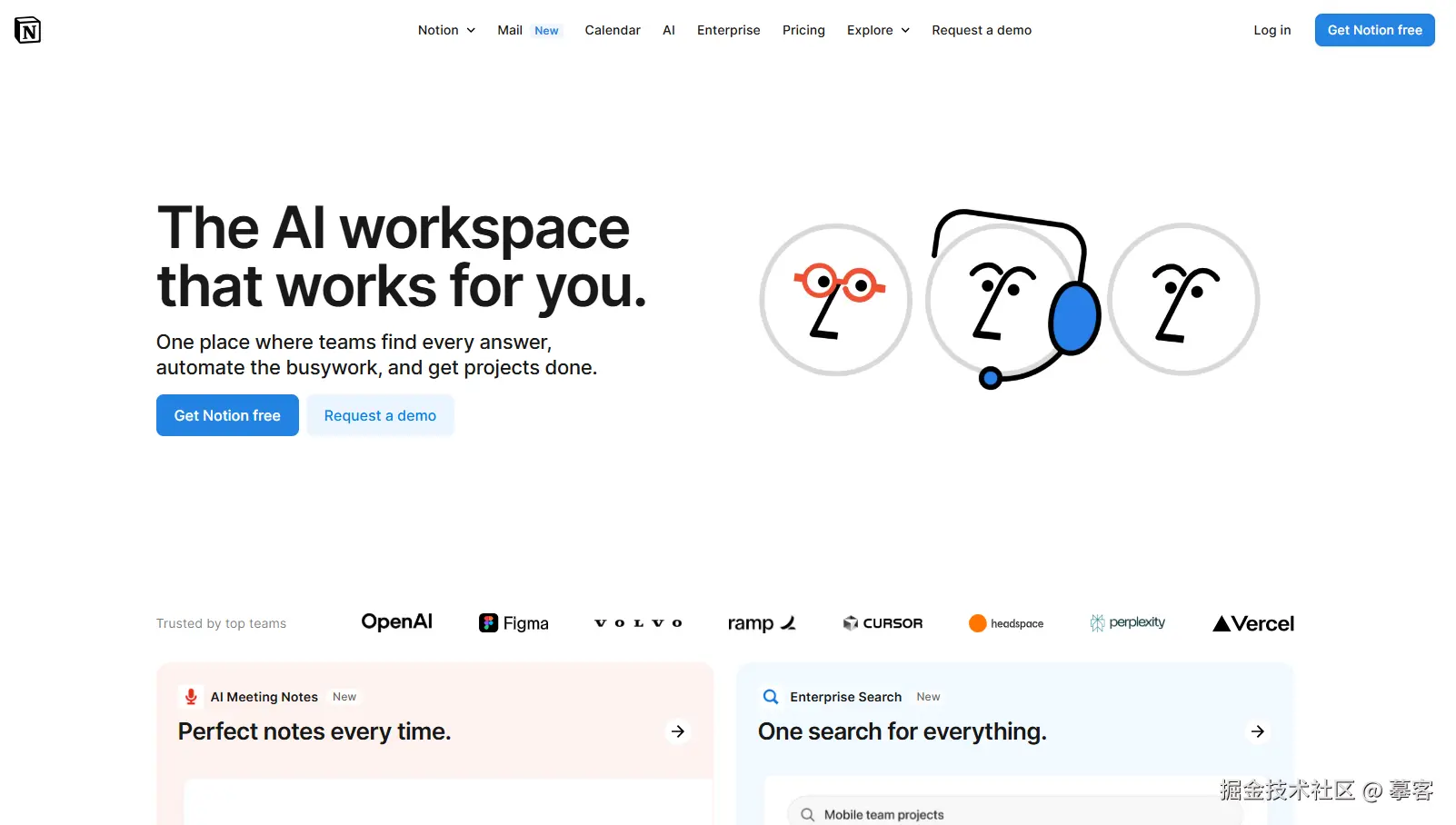Click New badge beside Enterprise Search
Viewport: 1456px width, 825px height.
coord(928,697)
